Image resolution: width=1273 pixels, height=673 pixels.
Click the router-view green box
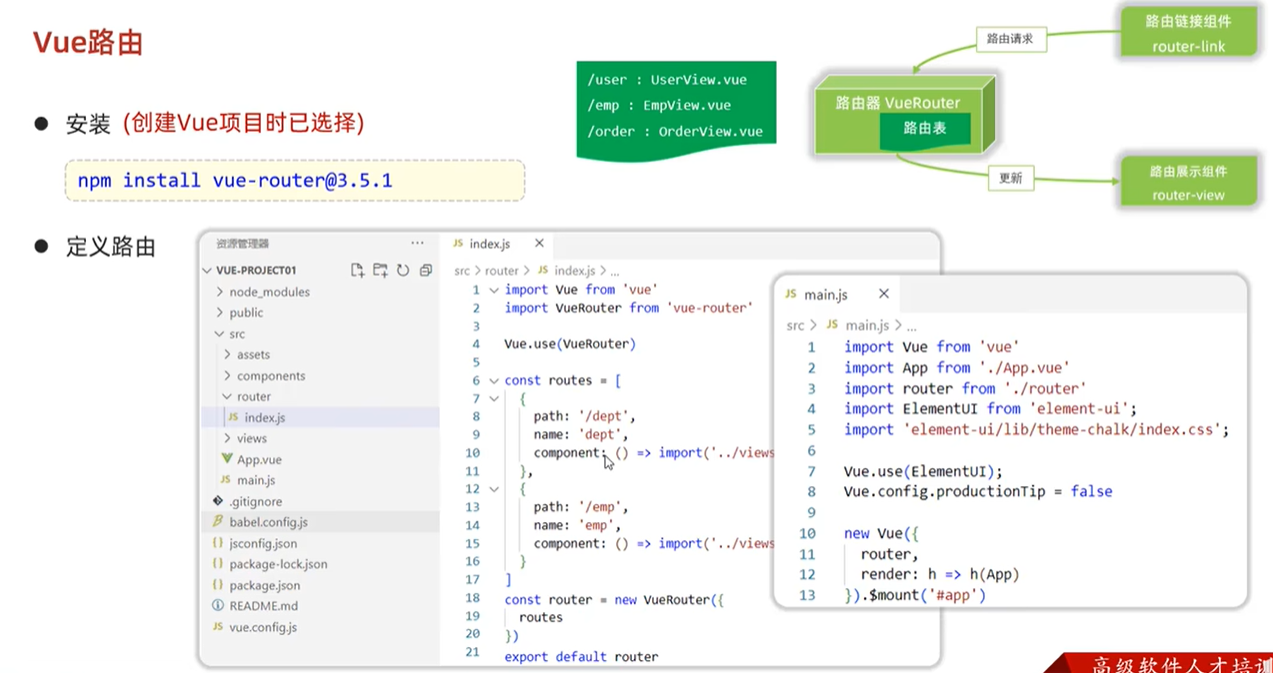pyautogui.click(x=1188, y=182)
